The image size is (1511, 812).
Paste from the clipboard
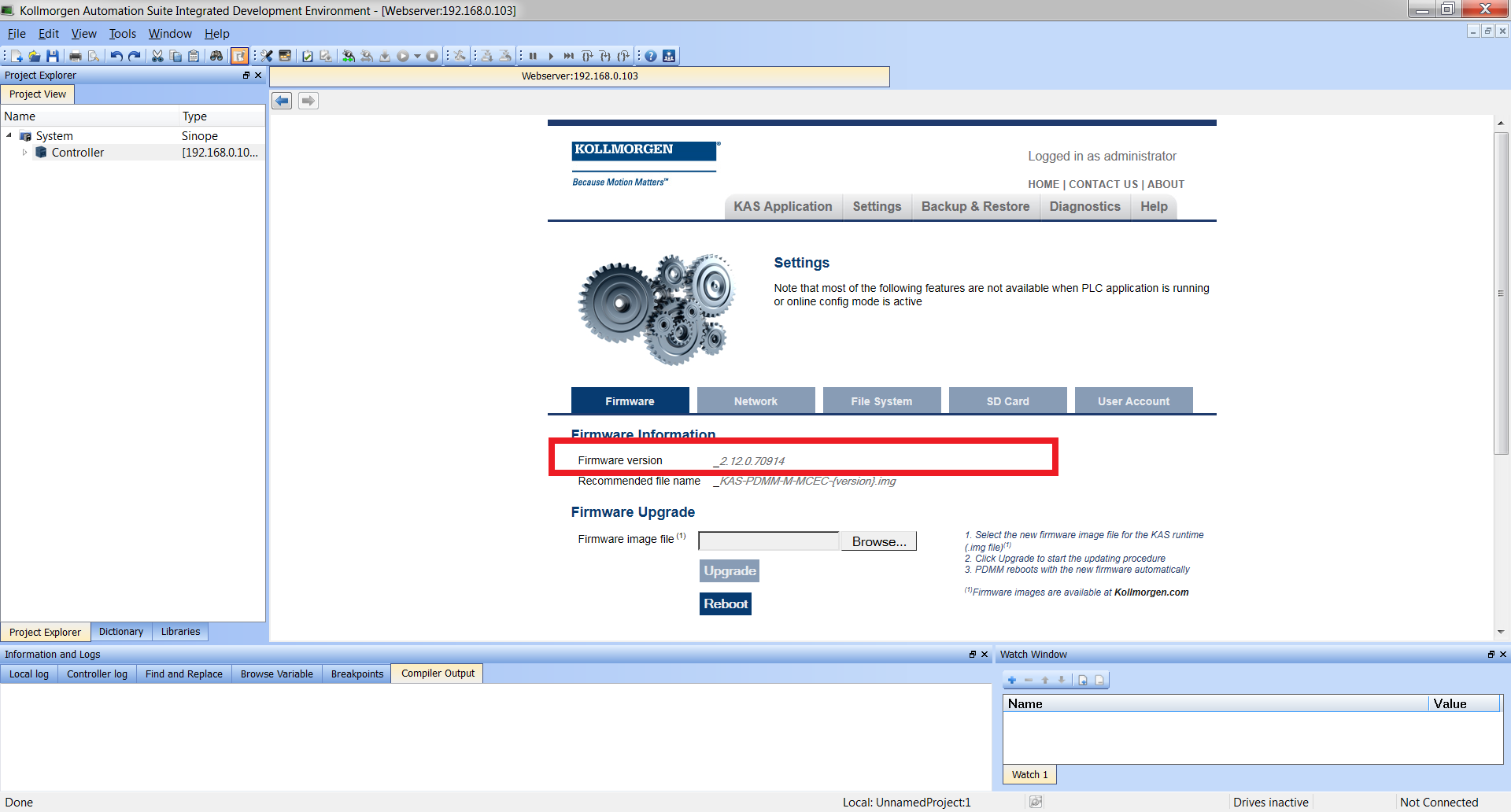194,56
